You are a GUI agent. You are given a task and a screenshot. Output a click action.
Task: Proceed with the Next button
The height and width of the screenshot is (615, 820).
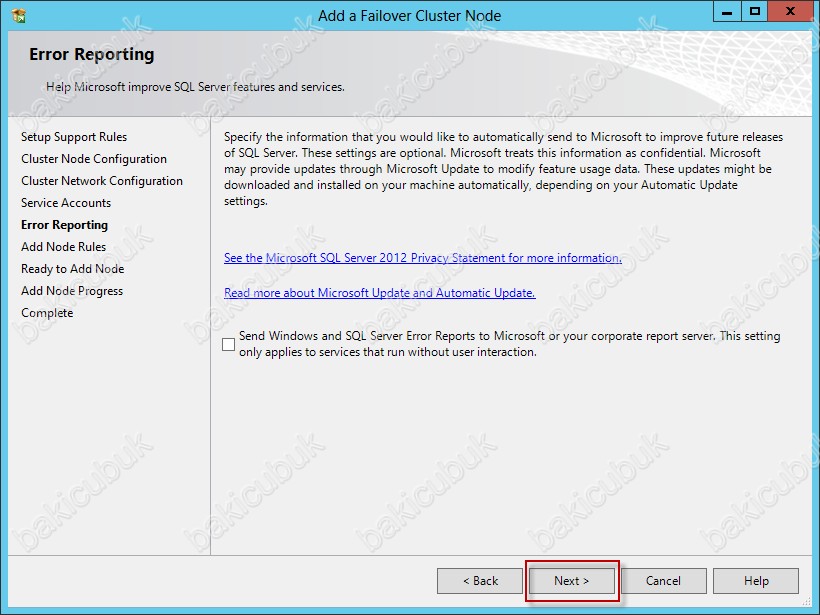click(x=572, y=581)
